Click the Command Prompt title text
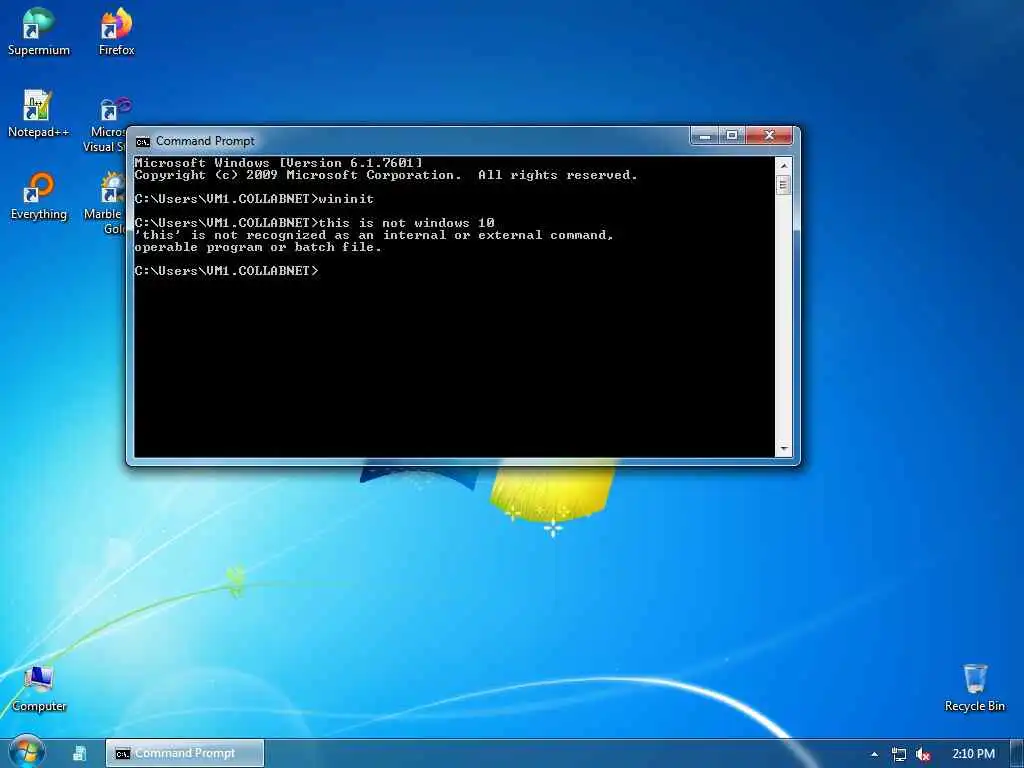1024x768 pixels. click(x=205, y=141)
